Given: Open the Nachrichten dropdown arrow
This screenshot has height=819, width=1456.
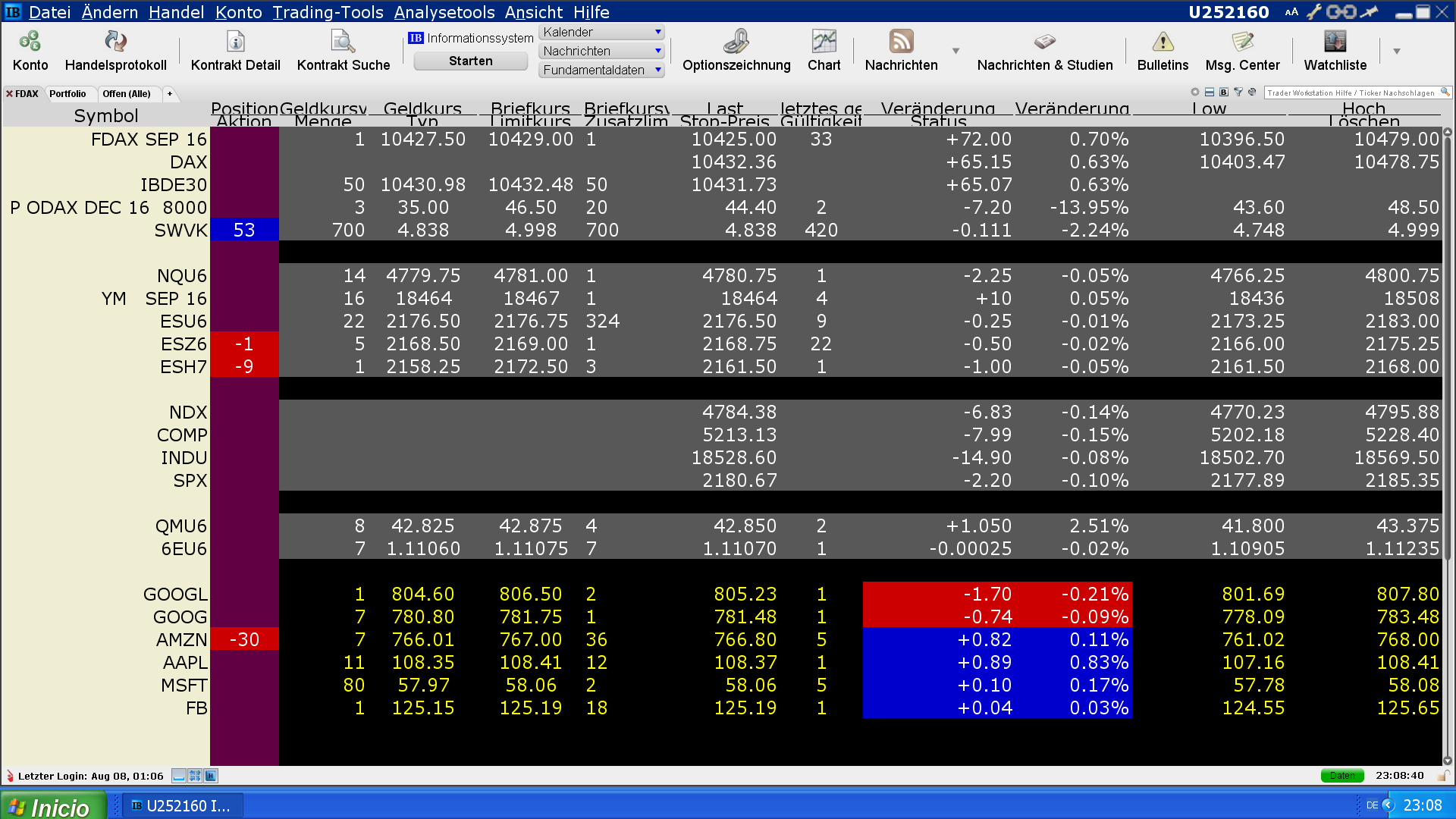Looking at the screenshot, I should (x=955, y=51).
